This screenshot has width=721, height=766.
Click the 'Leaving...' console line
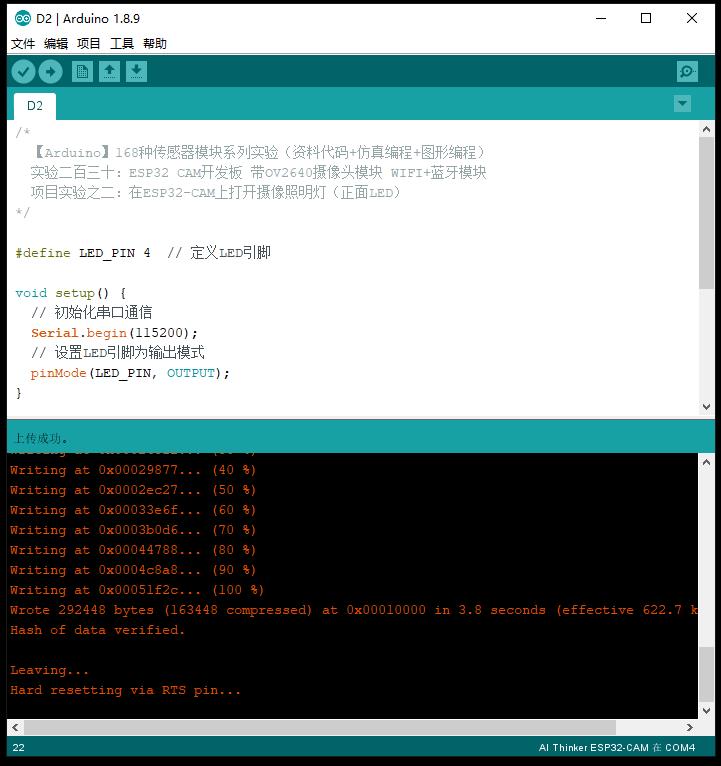point(49,670)
